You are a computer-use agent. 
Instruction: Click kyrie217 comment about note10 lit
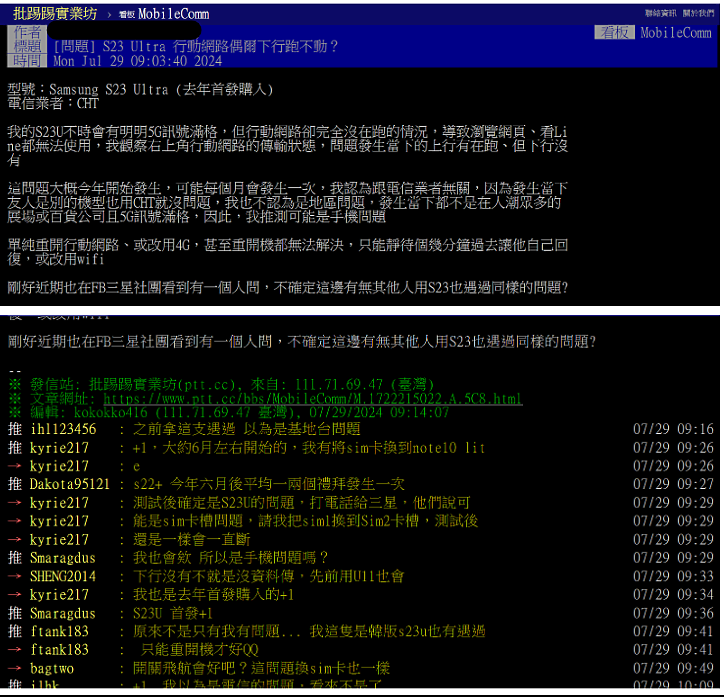(x=309, y=448)
